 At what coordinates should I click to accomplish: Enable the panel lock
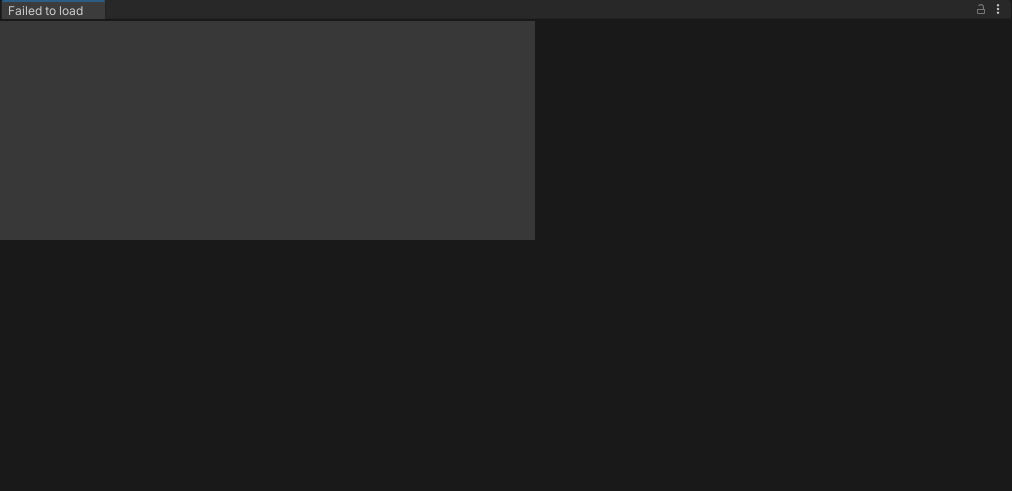point(980,9)
